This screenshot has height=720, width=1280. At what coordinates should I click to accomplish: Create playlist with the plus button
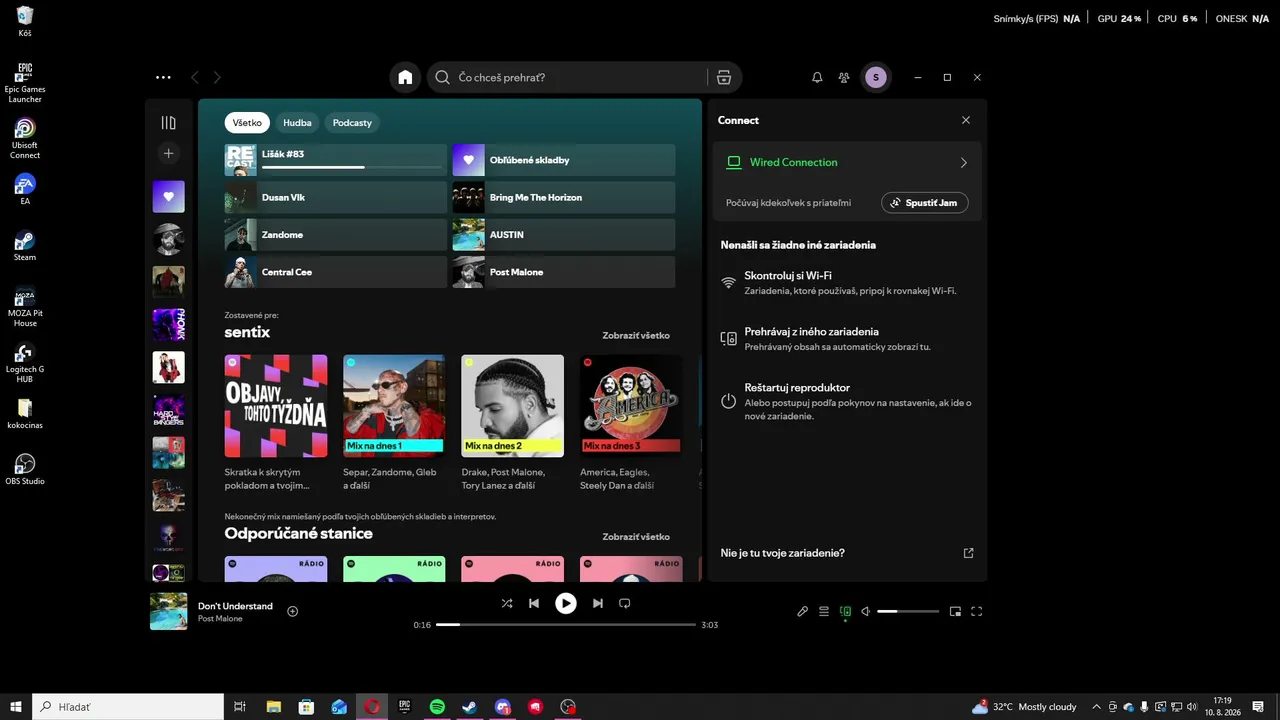(x=168, y=154)
